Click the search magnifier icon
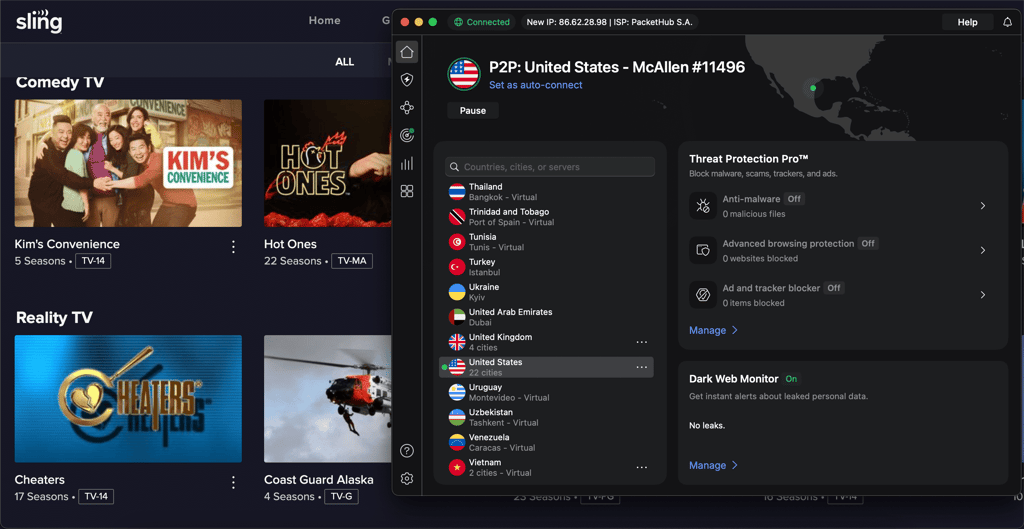Viewport: 1024px width, 529px height. coord(455,167)
